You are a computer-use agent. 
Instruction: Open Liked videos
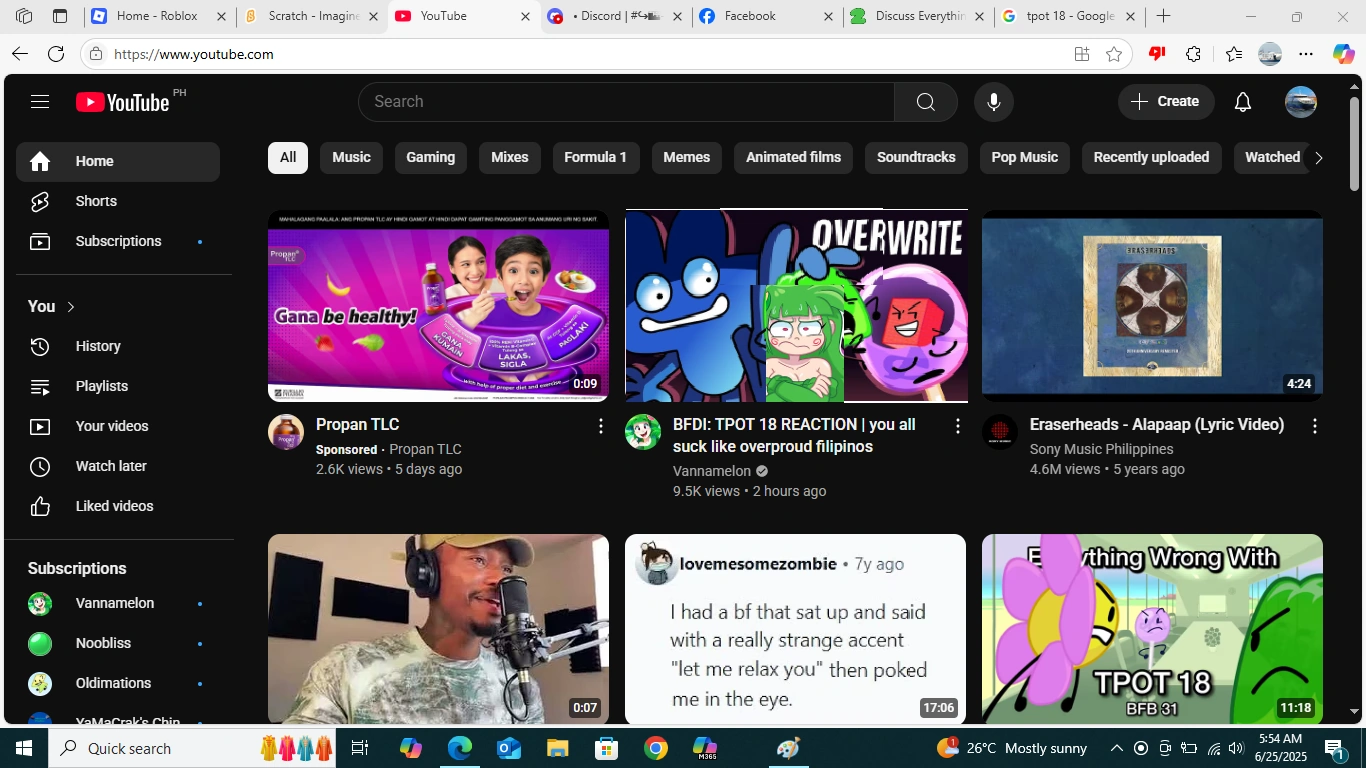[114, 506]
